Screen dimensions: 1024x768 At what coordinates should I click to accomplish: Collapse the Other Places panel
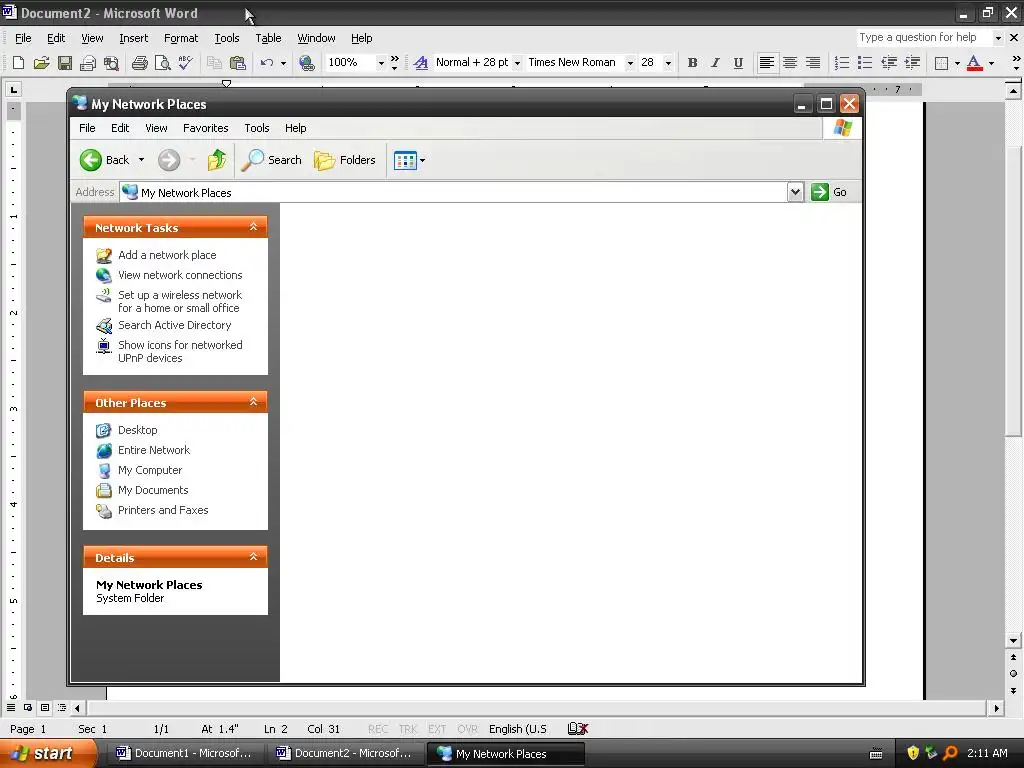(x=253, y=402)
